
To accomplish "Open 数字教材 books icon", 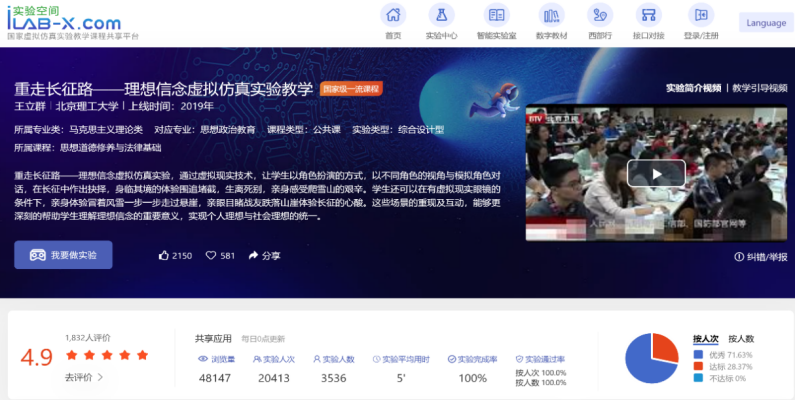I will 551,16.
